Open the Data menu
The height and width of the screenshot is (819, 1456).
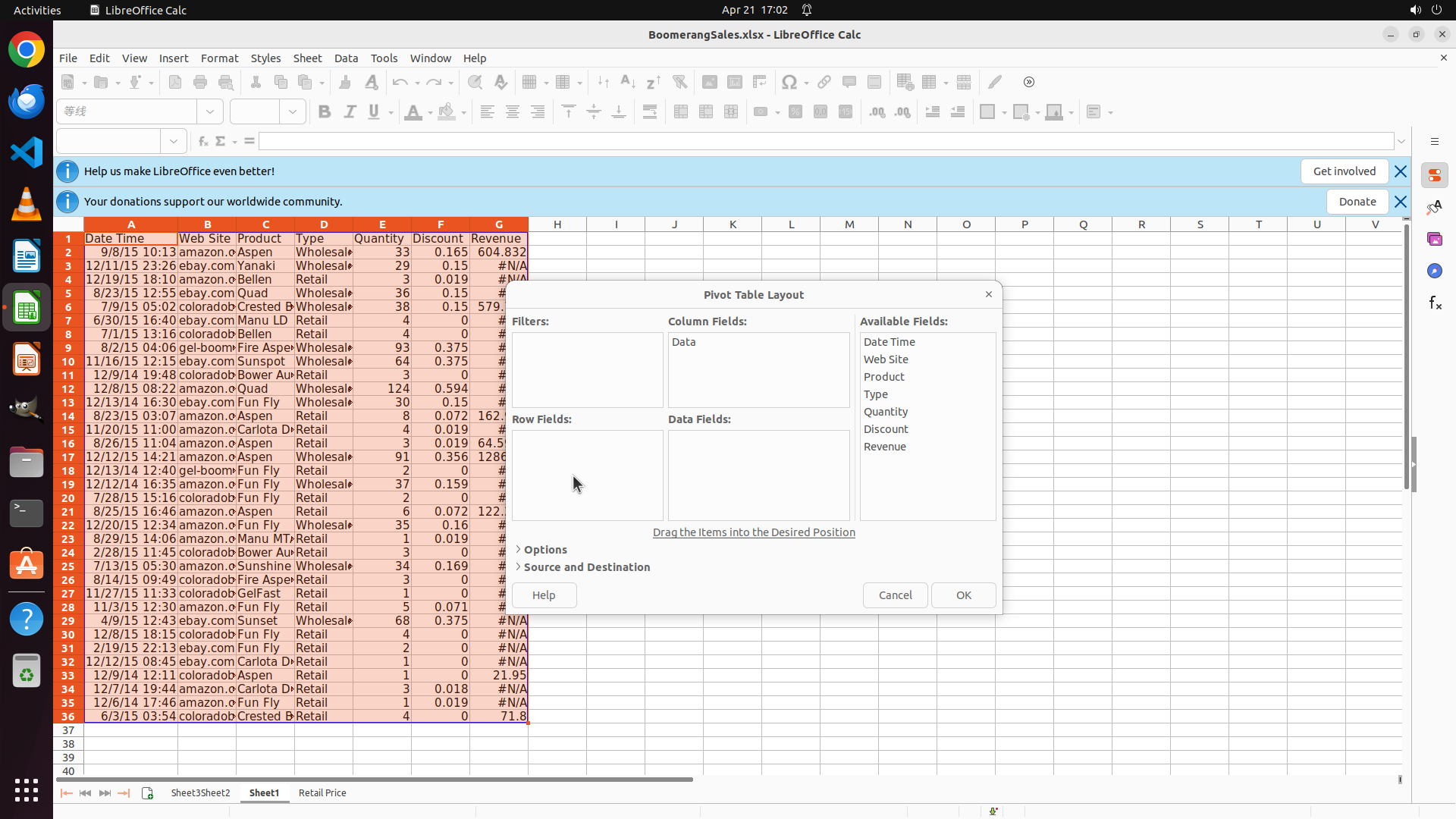pos(346,58)
